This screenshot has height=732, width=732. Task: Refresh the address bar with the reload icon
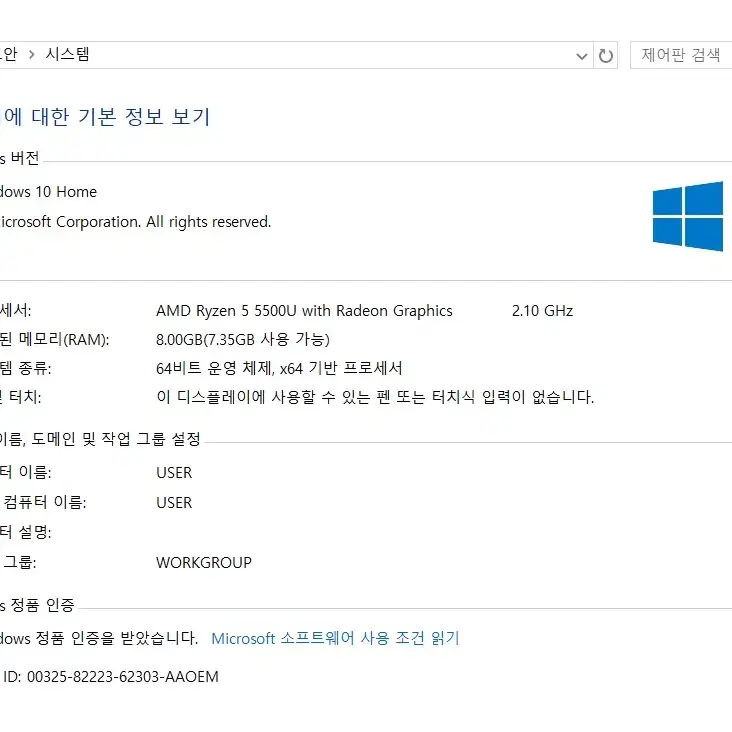coord(605,56)
